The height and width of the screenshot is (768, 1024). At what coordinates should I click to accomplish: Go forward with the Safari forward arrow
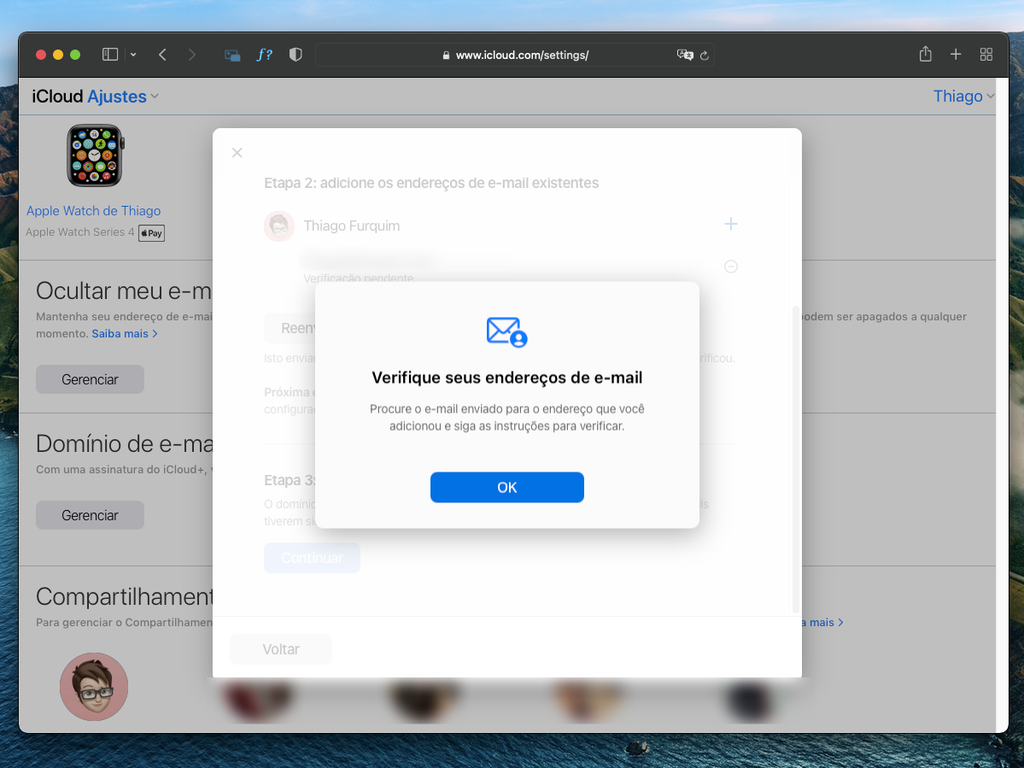coord(191,55)
